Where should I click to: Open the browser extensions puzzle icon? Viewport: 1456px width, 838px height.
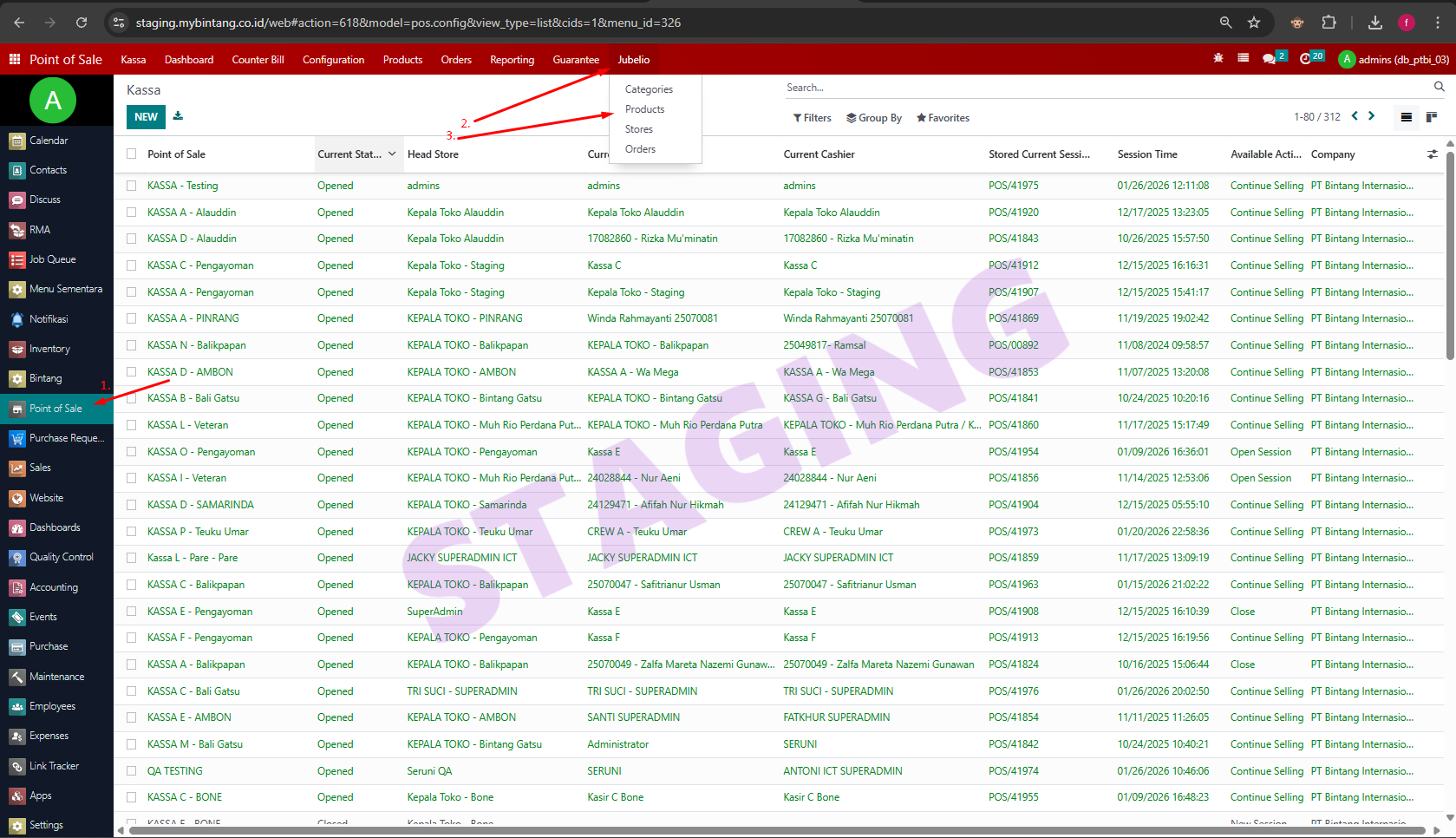(1329, 23)
